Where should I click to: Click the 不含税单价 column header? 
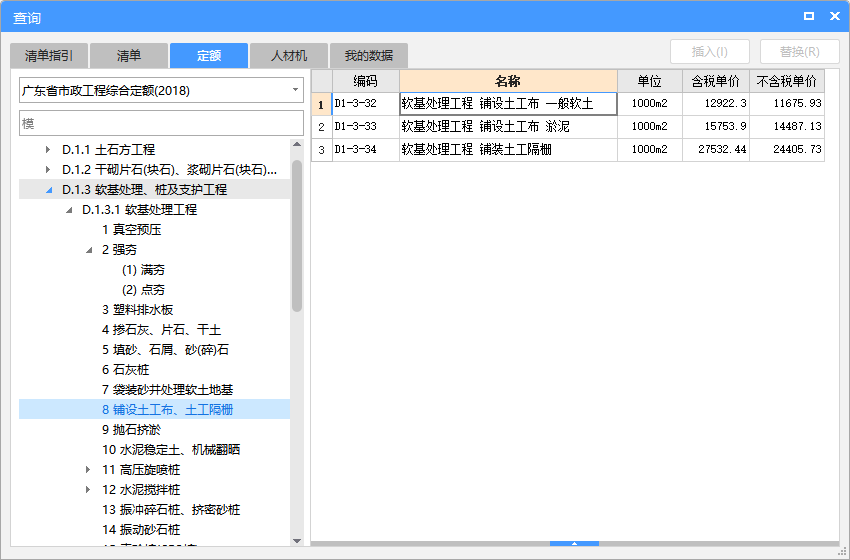coord(787,81)
